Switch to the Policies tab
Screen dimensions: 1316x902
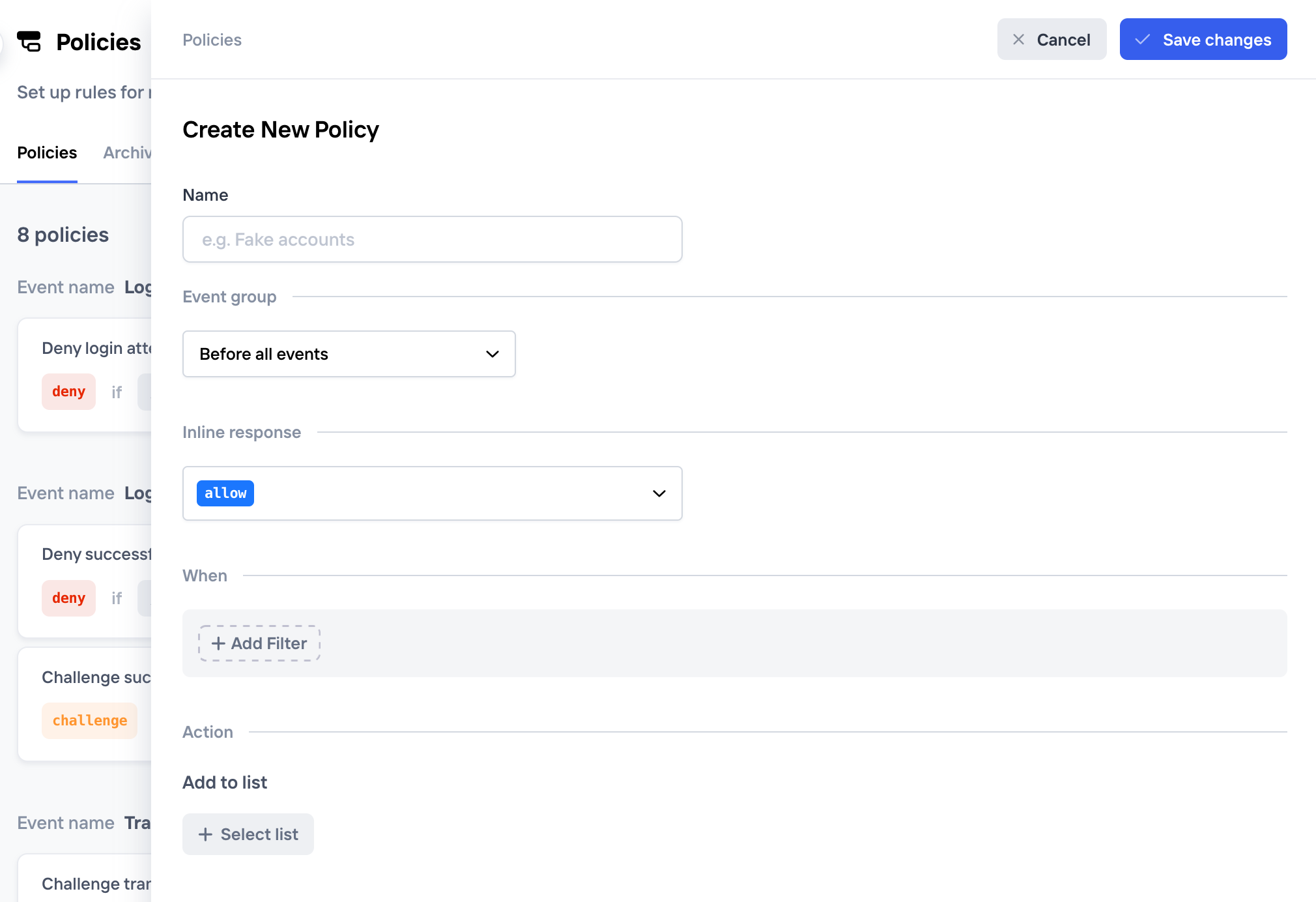coord(47,153)
